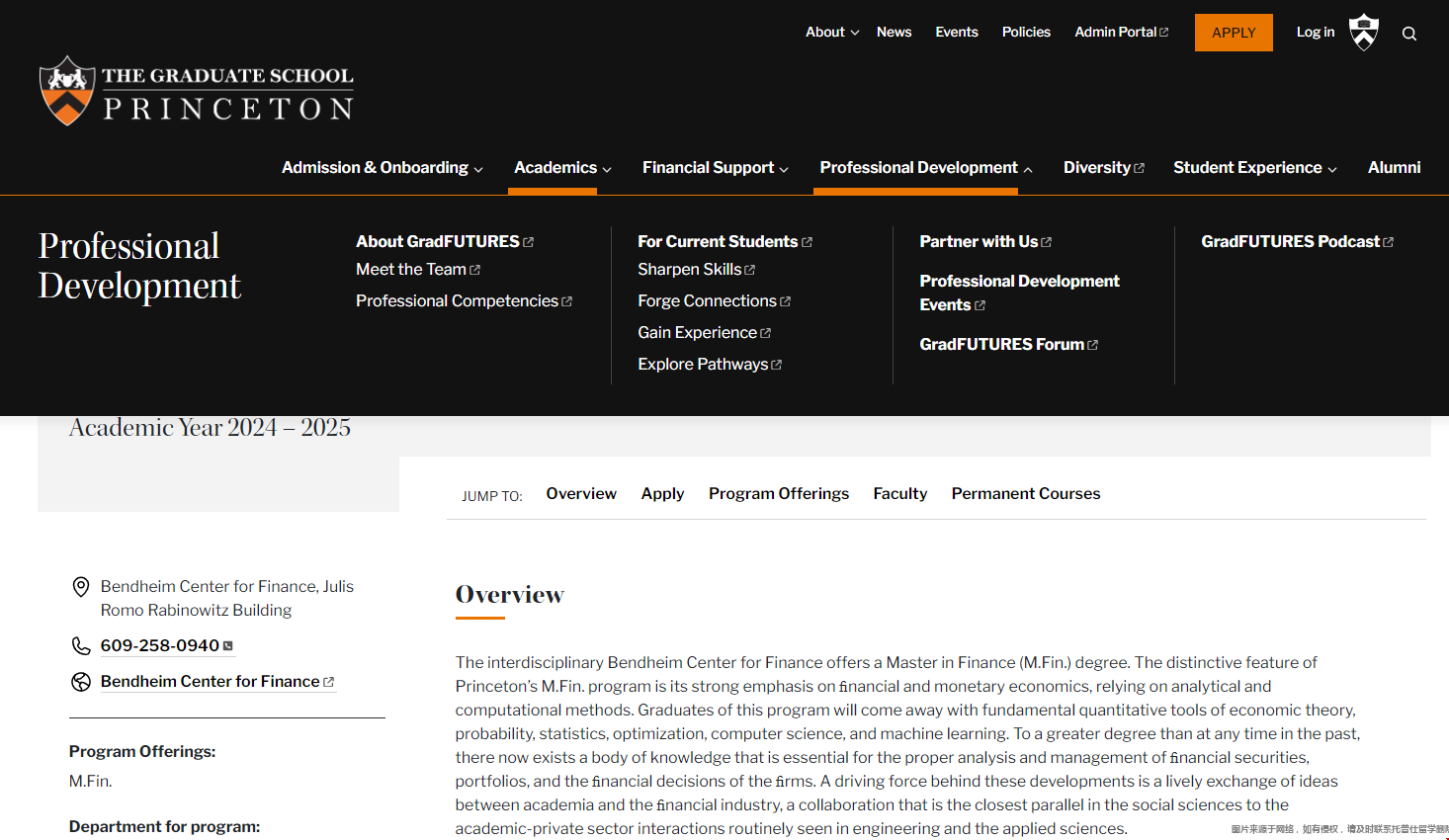Open Professional Competencies link
This screenshot has width=1449, height=840.
464,301
